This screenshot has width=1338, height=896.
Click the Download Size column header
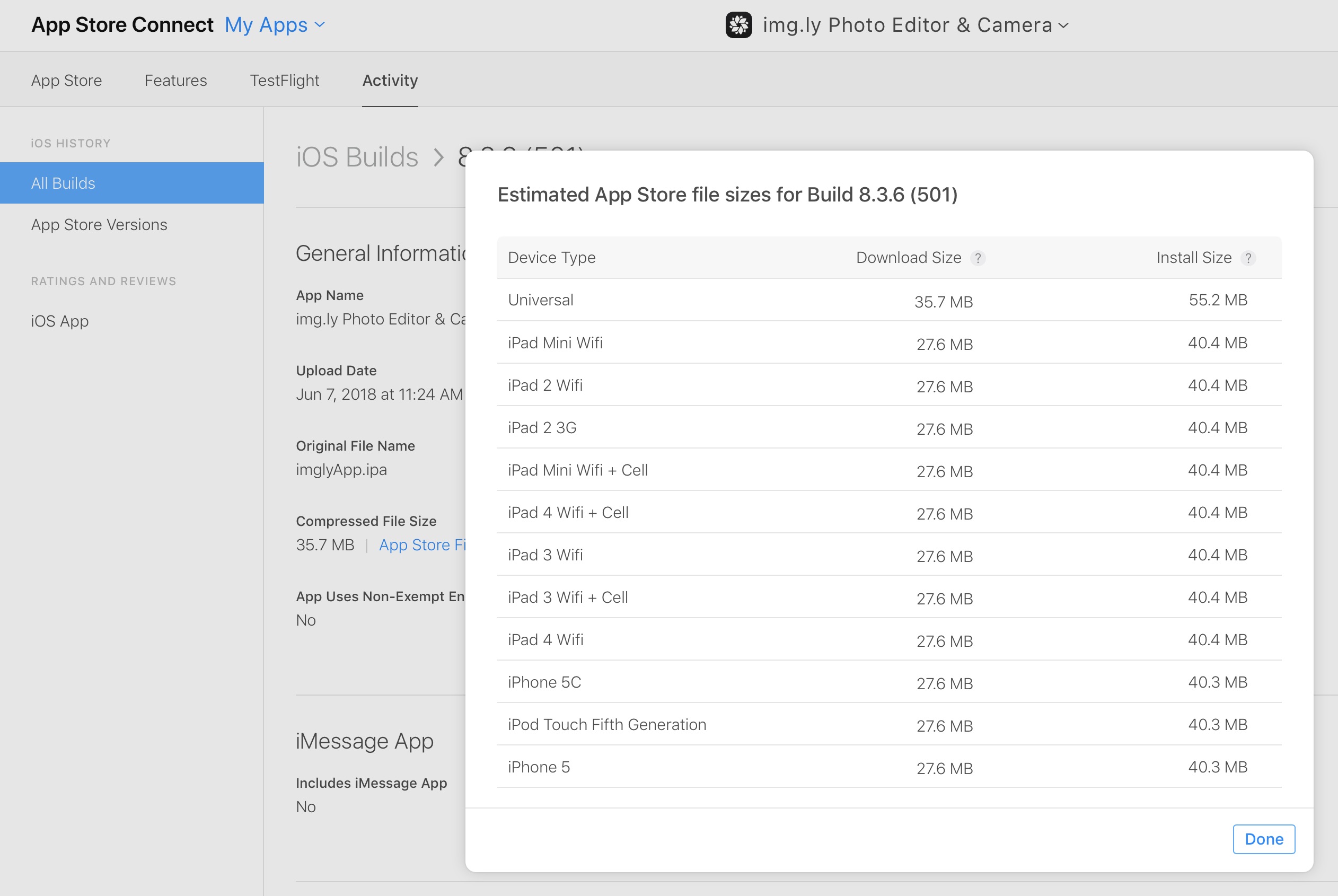[x=909, y=258]
